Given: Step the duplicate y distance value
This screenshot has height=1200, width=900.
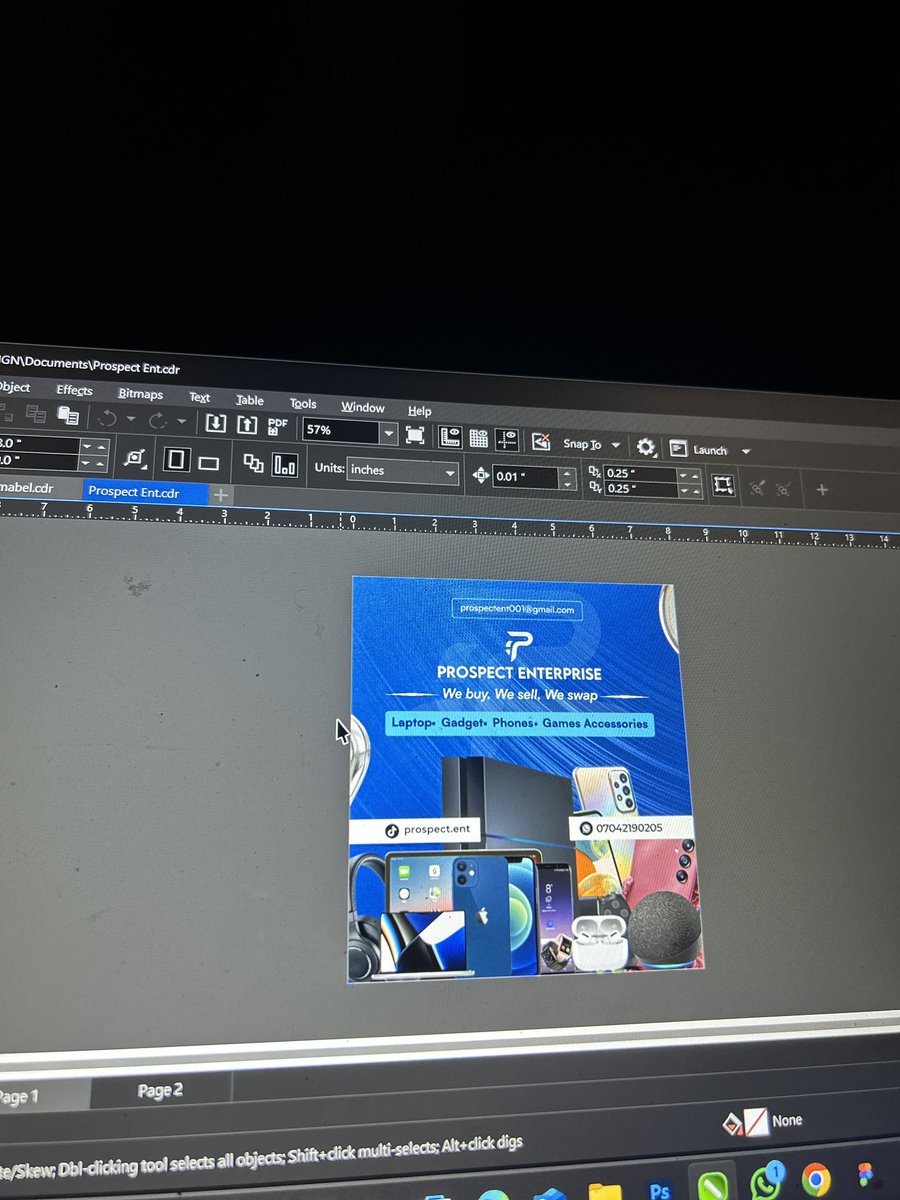Looking at the screenshot, I should pos(690,491).
